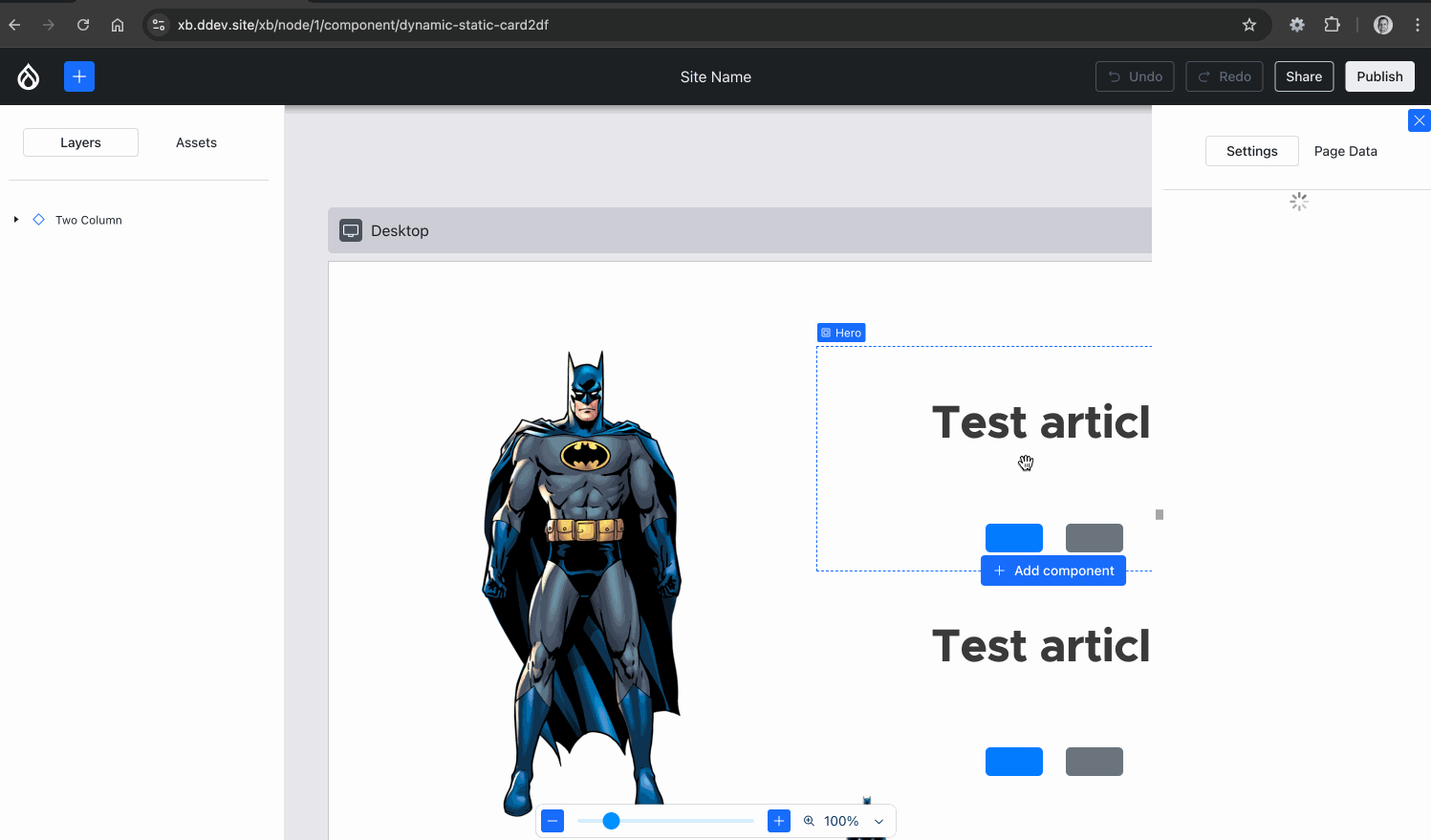Bookmark this page with star icon
The width and height of the screenshot is (1431, 840).
pos(1248,25)
